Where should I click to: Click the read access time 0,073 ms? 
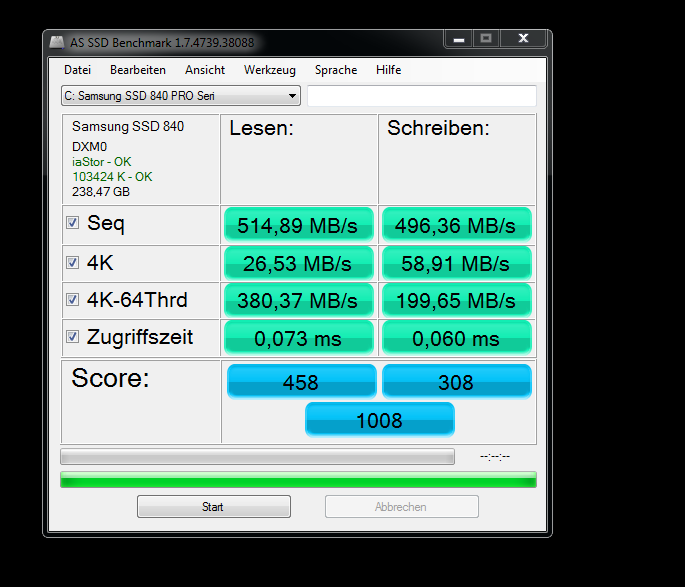[299, 338]
